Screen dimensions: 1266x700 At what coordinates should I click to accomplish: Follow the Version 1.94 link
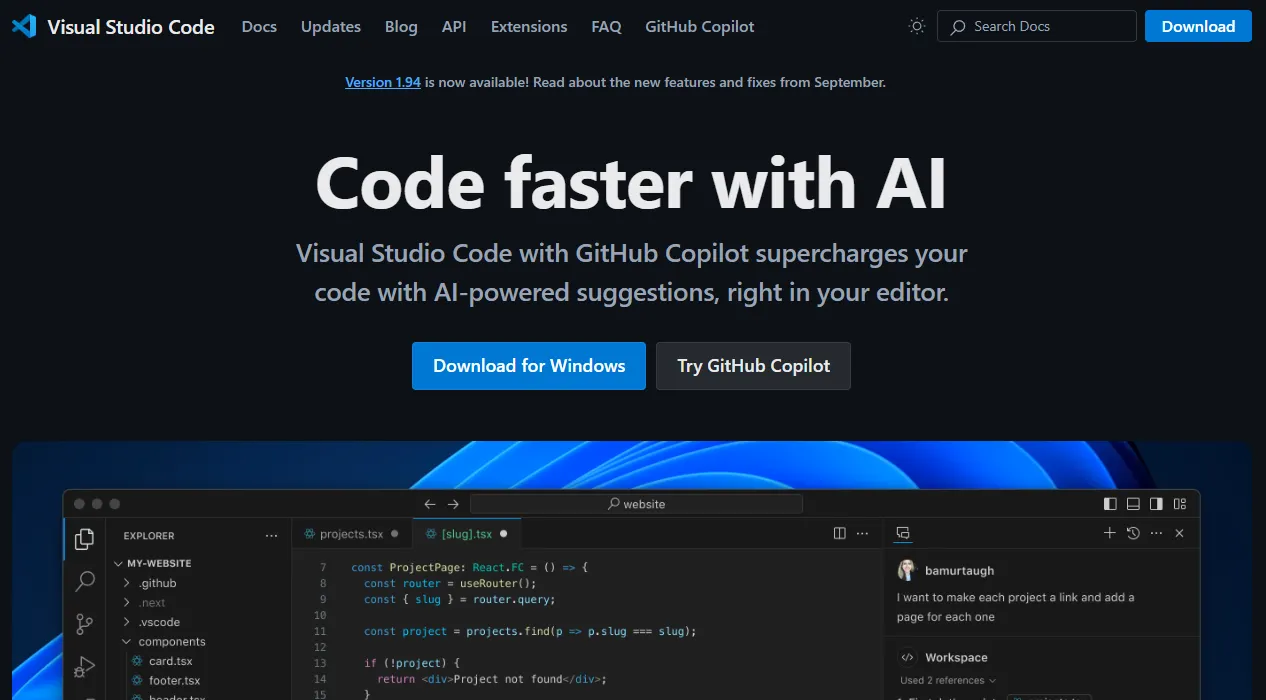(x=383, y=82)
